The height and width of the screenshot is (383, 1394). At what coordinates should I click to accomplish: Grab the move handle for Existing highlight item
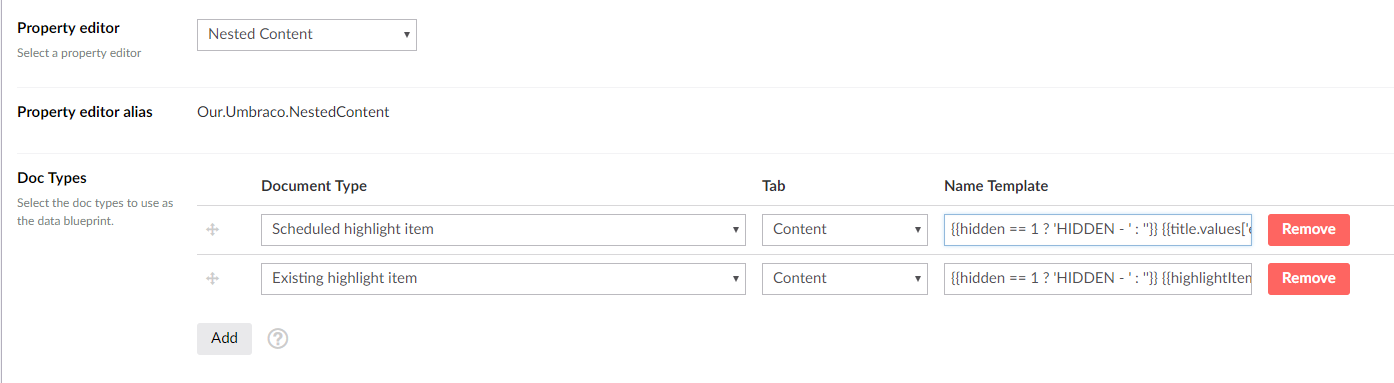(212, 279)
